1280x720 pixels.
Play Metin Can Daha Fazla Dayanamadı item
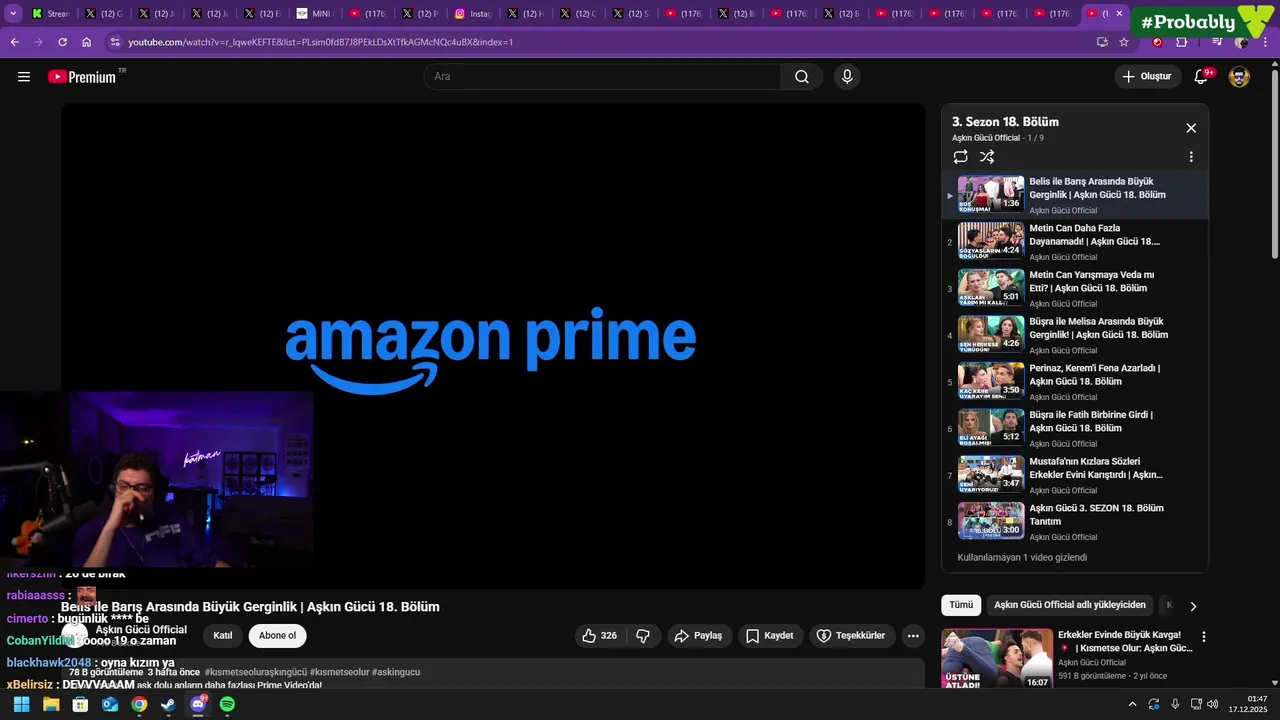[x=1075, y=242]
